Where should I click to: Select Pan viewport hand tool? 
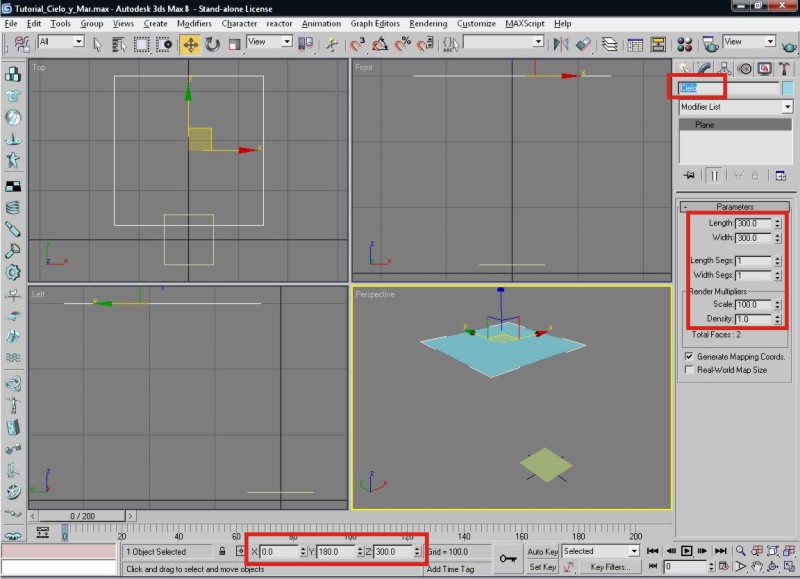tap(757, 566)
